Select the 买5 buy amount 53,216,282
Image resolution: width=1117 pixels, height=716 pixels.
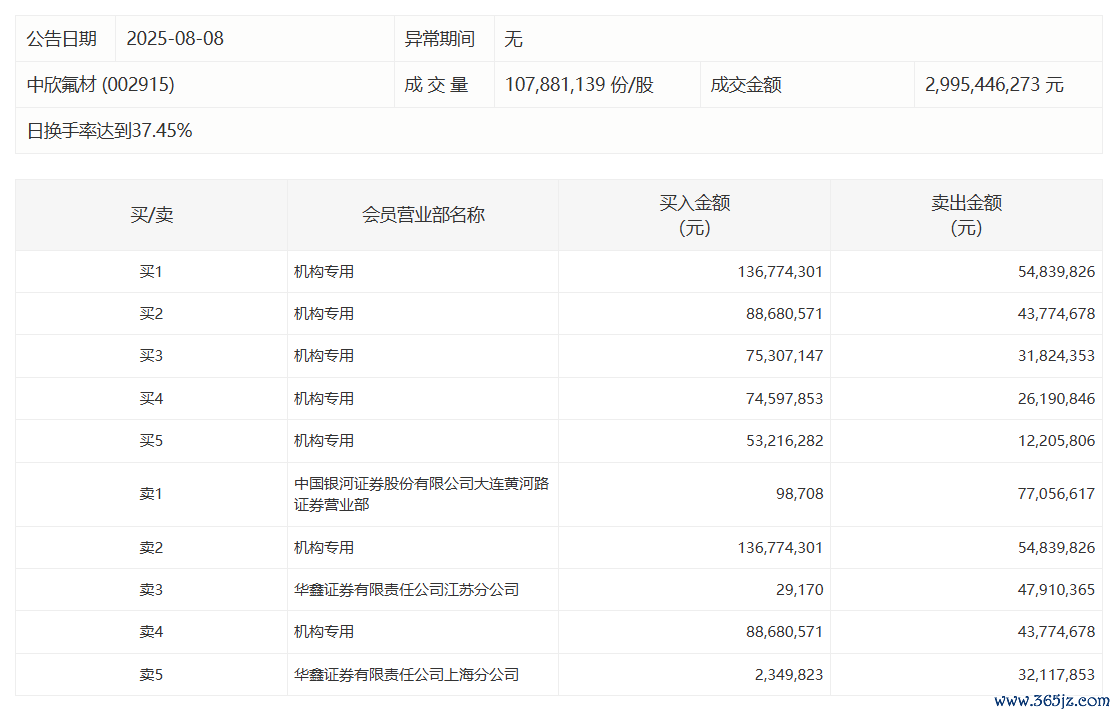pos(778,441)
